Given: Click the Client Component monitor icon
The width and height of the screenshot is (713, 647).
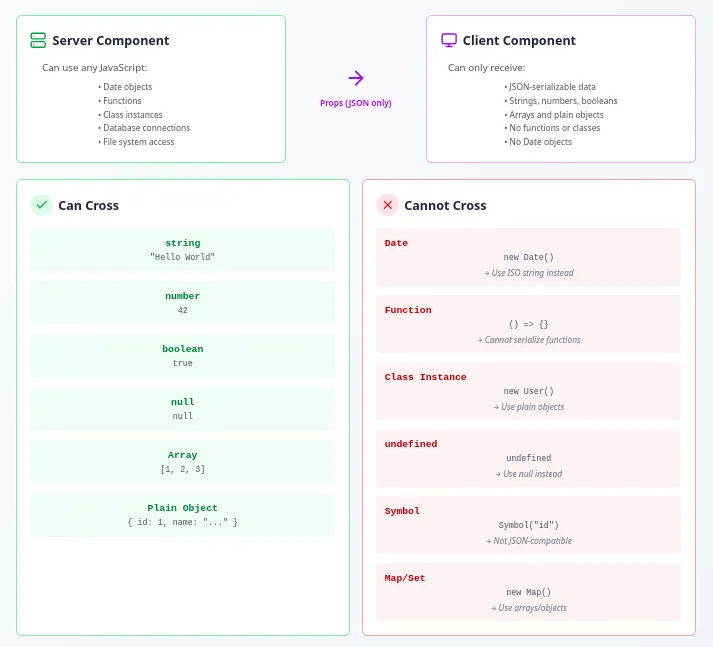Looking at the screenshot, I should [x=449, y=41].
